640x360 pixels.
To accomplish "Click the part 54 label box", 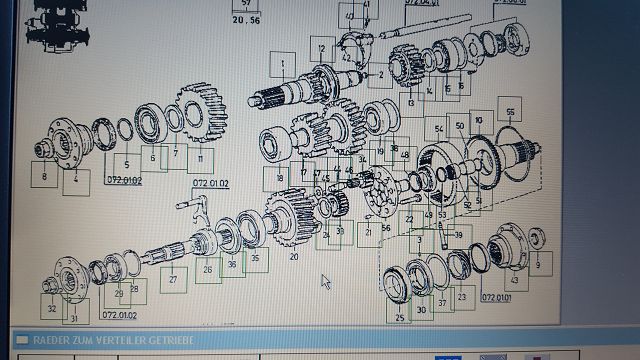I will point(437,129).
